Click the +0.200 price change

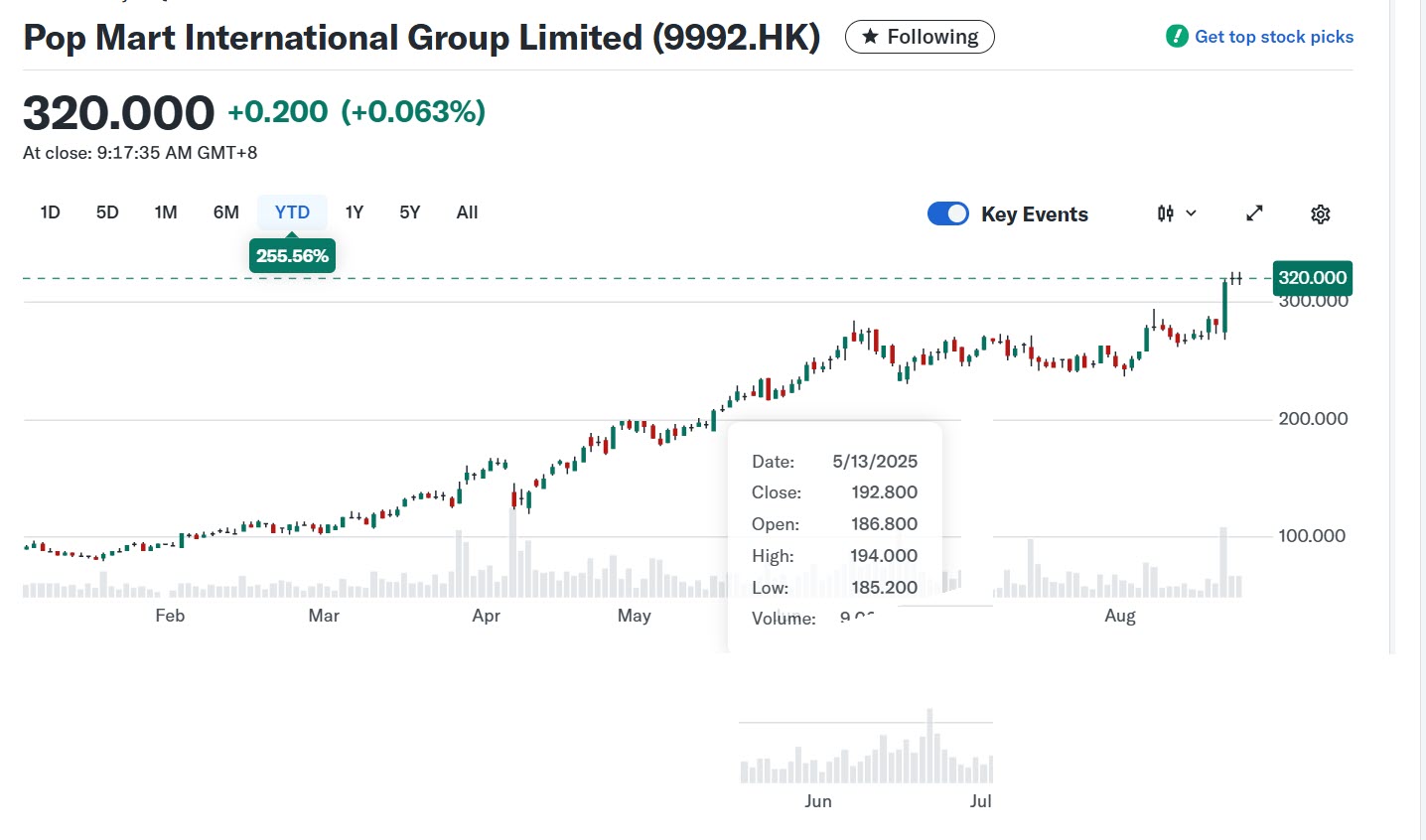click(x=278, y=111)
